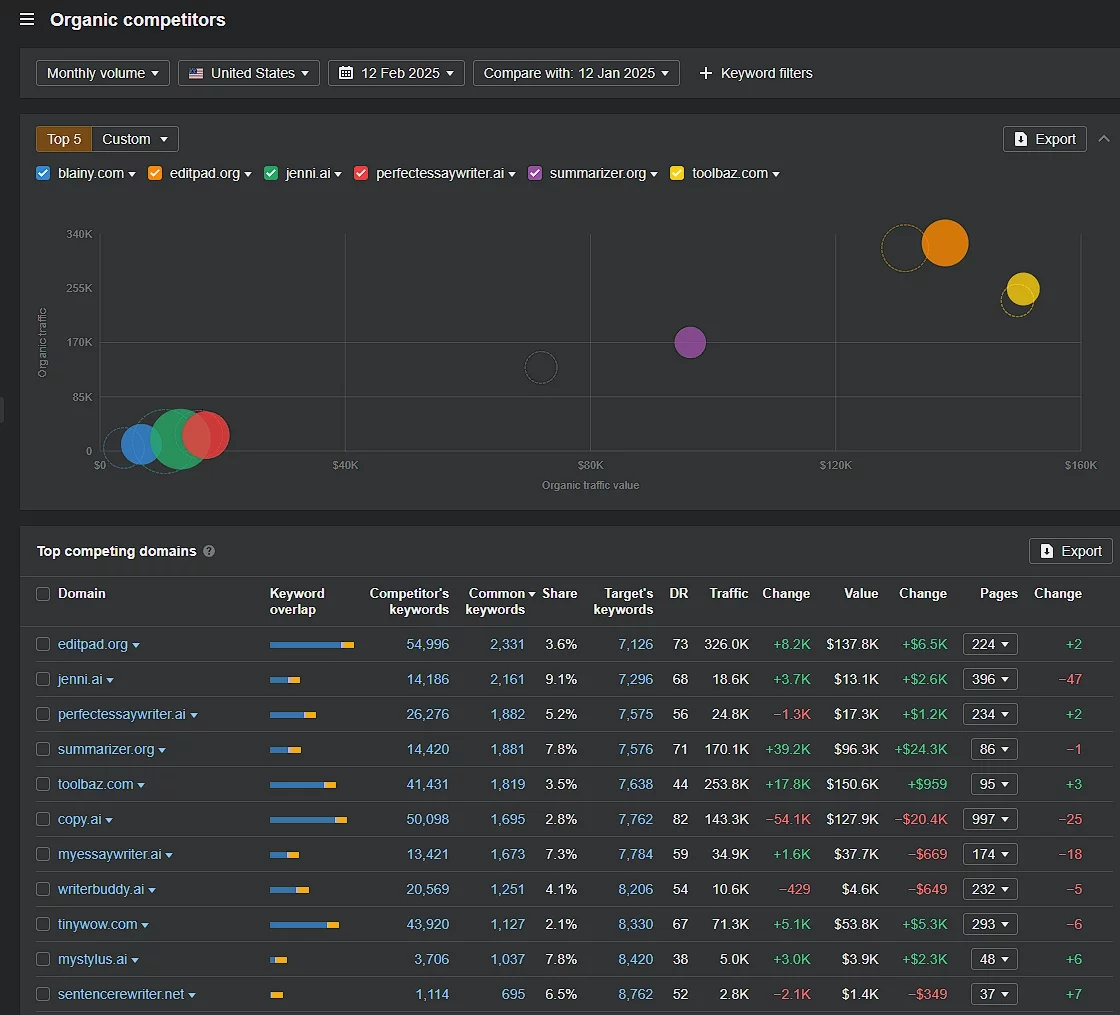
Task: Click common keywords 2,161 for jenni.ai
Action: pos(507,679)
